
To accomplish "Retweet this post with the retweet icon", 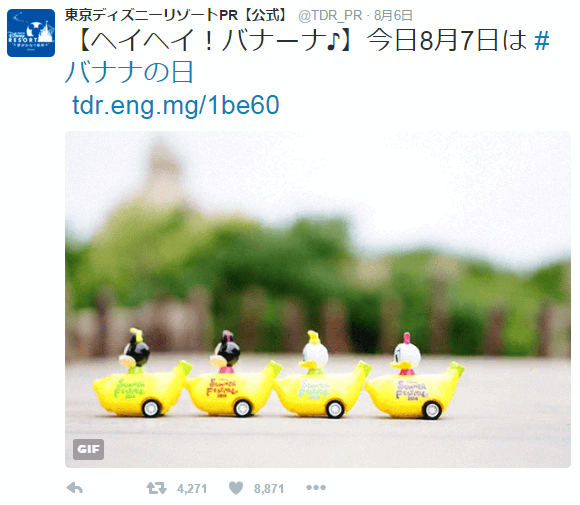I will tap(156, 488).
